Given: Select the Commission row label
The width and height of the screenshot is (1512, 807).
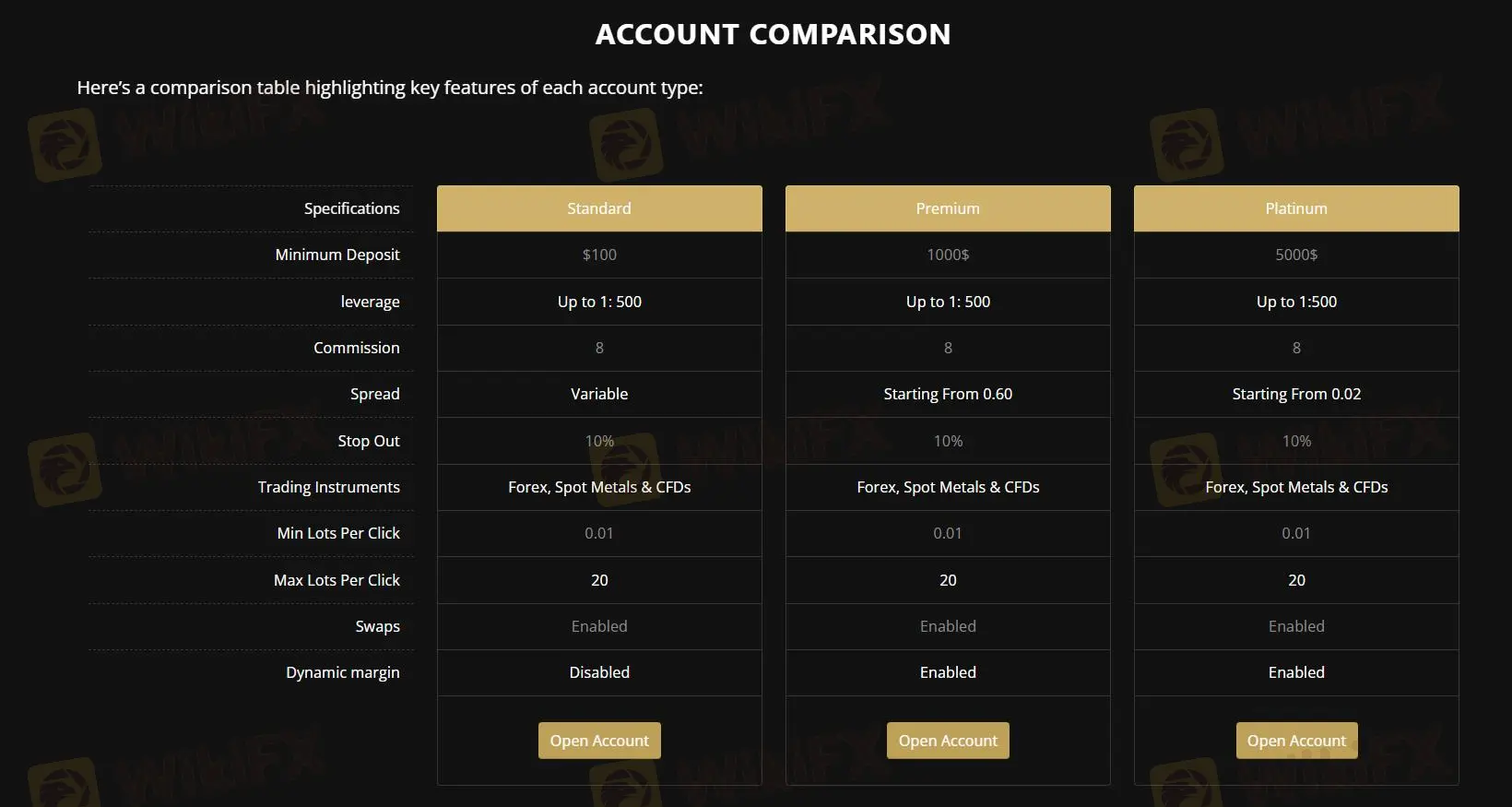Looking at the screenshot, I should click(357, 348).
